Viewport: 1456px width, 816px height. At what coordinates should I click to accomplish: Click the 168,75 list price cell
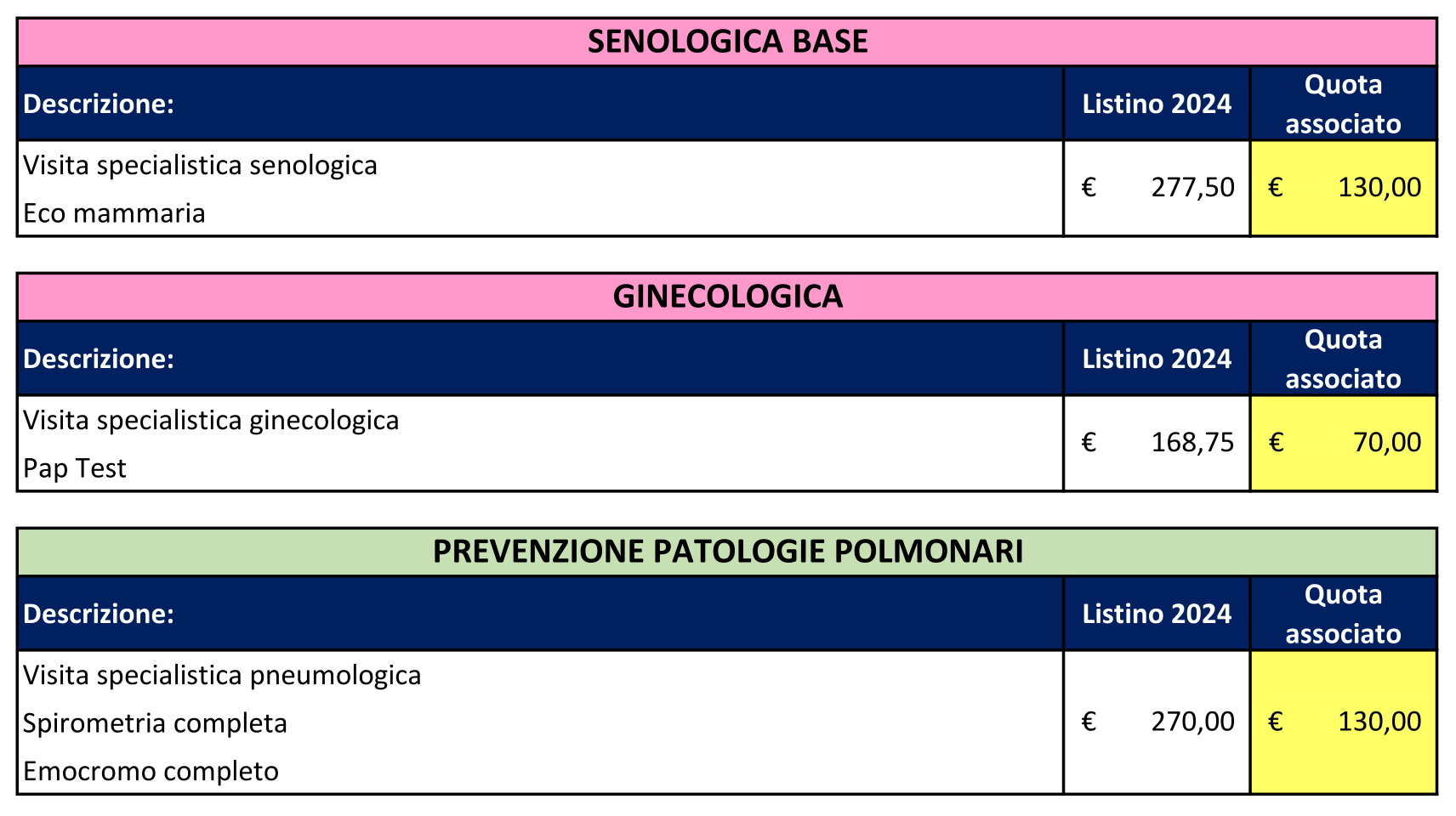pos(1157,443)
